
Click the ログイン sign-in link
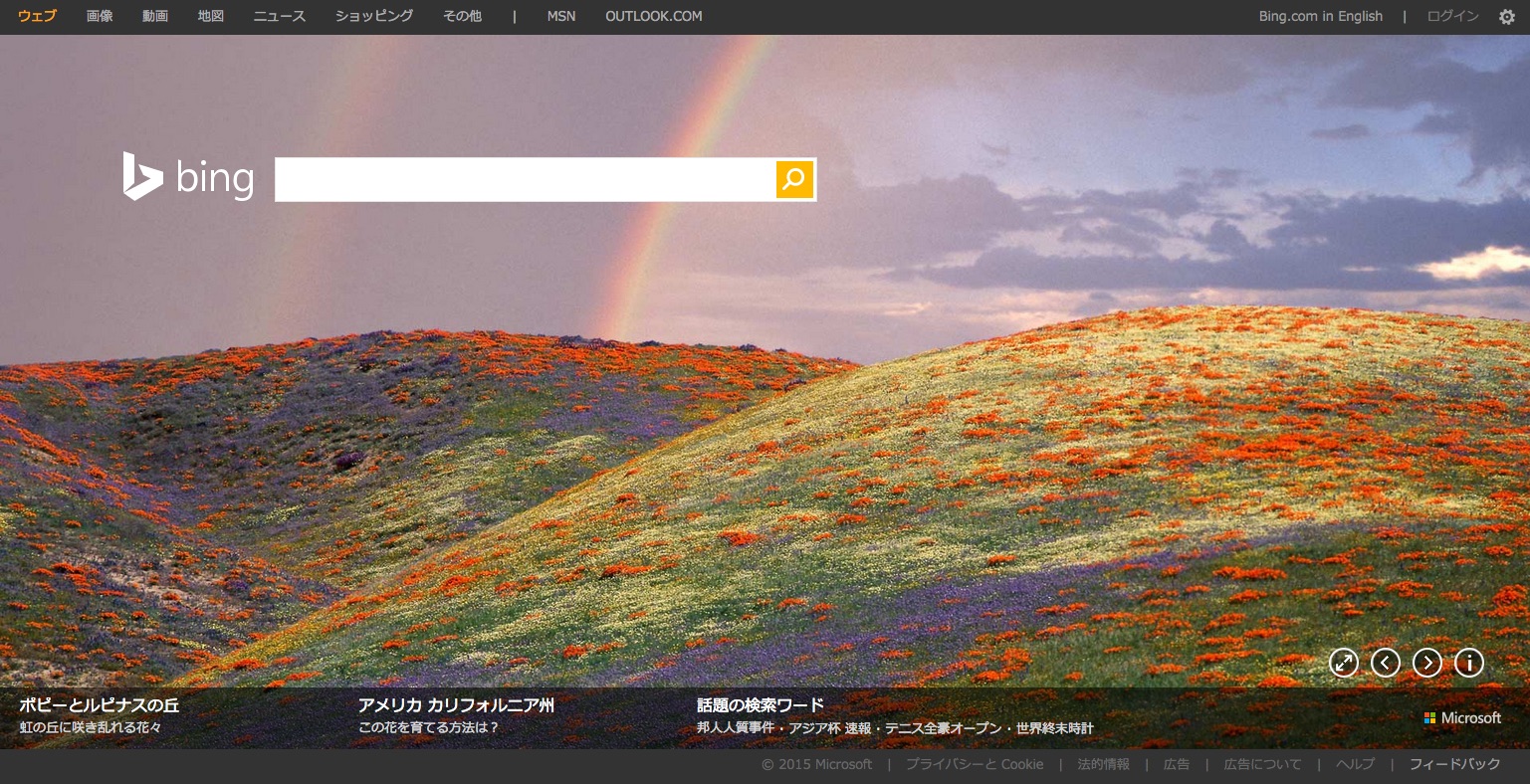1453,16
